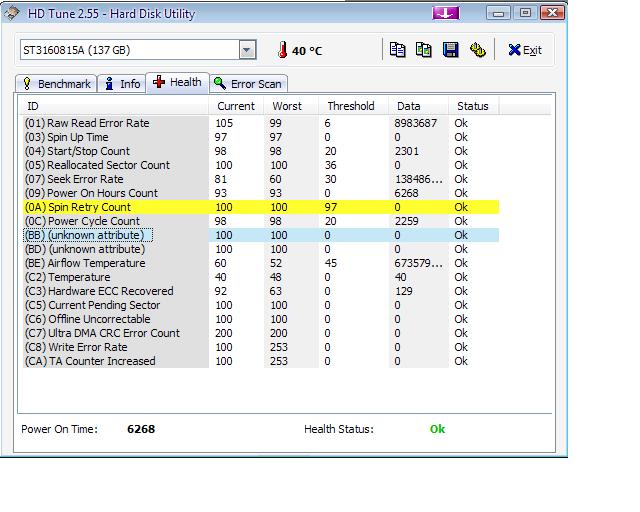Viewport: 640px width, 512px height.
Task: Open the drive selection dropdown arrow
Action: [x=247, y=50]
